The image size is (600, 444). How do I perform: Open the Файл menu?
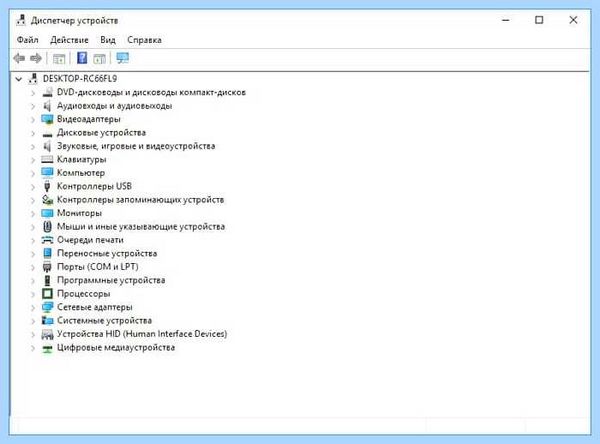tap(28, 40)
